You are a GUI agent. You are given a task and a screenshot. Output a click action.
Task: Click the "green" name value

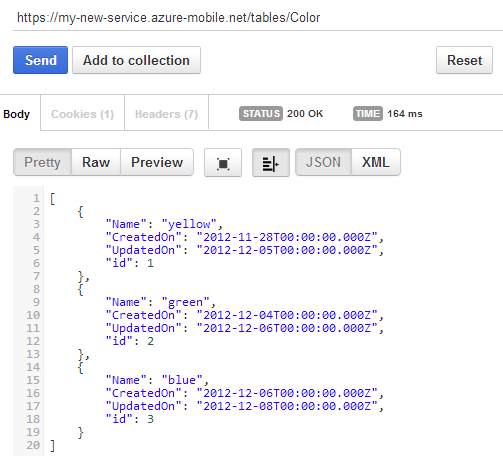coord(185,302)
